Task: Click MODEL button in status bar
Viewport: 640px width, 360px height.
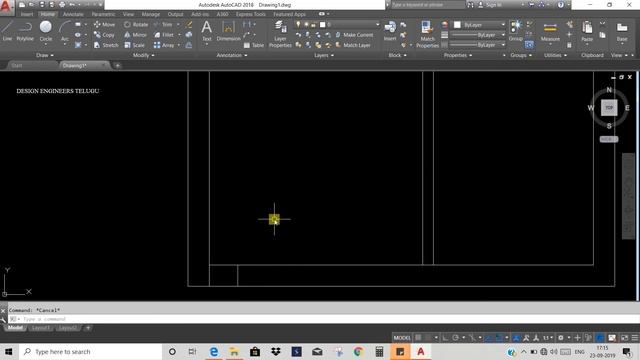Action: pyautogui.click(x=402, y=338)
